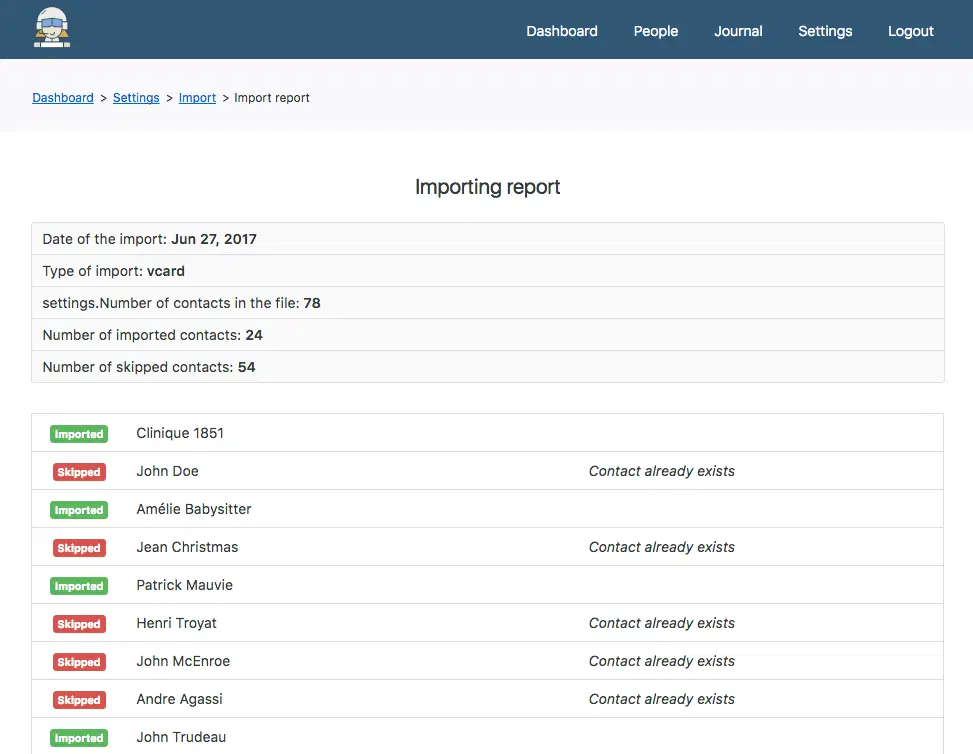
Task: Follow the Import breadcrumb link
Action: [197, 98]
